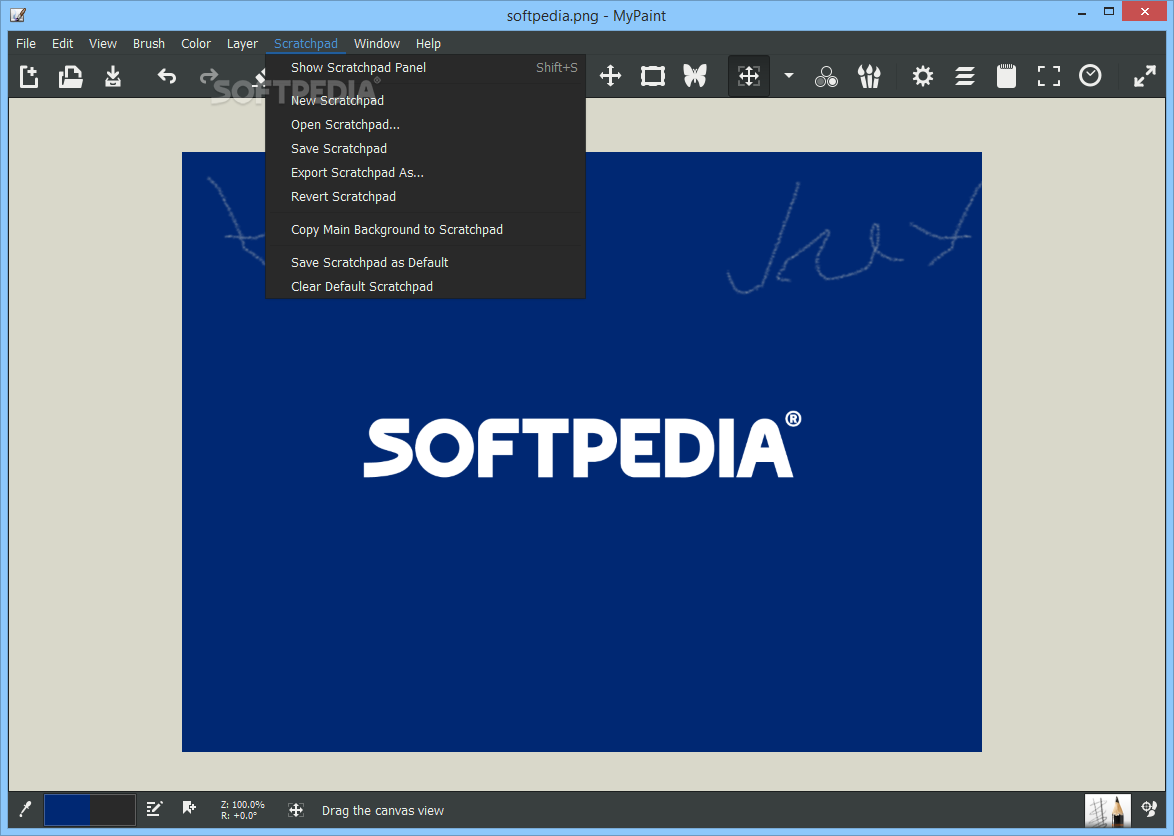1174x836 pixels.
Task: Choose Show Scratchpad Panel
Action: point(425,67)
